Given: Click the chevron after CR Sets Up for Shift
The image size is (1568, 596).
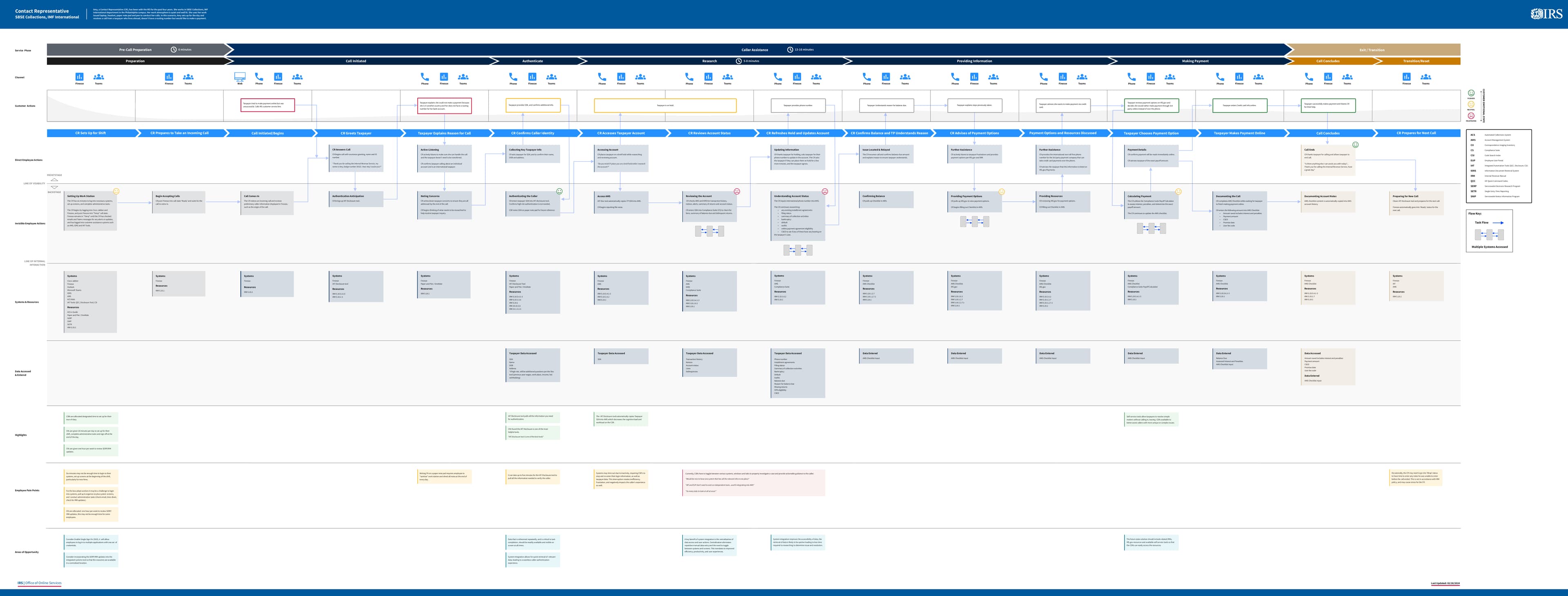Looking at the screenshot, I should click(138, 133).
